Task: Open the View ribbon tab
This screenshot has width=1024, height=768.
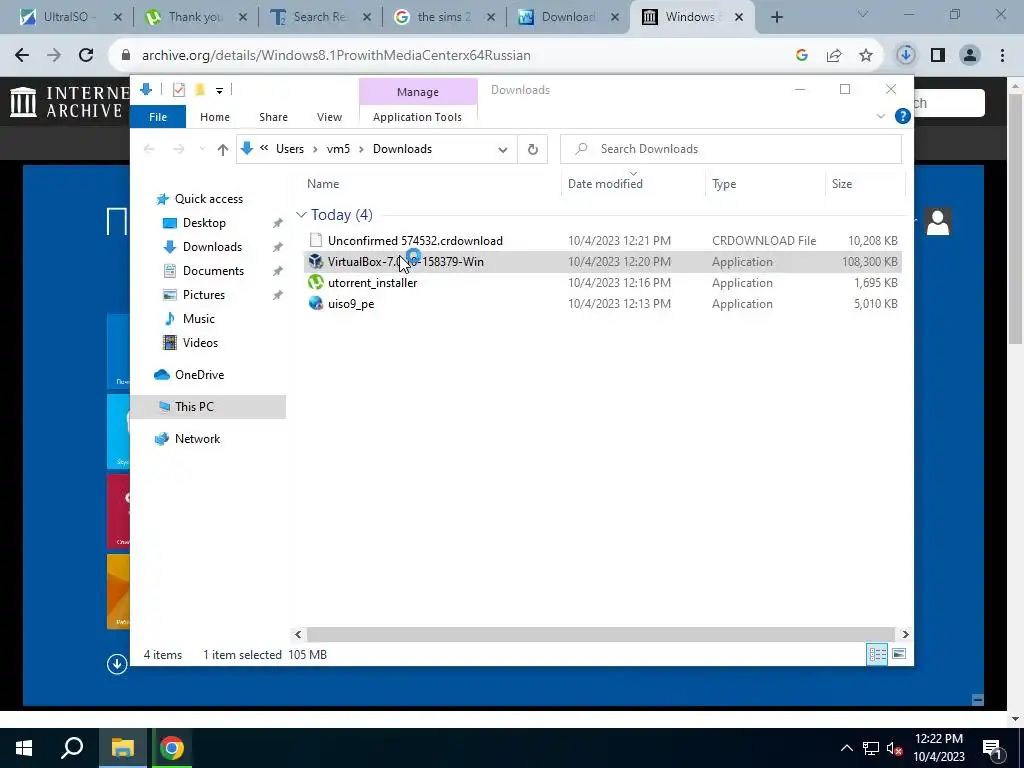Action: (329, 117)
